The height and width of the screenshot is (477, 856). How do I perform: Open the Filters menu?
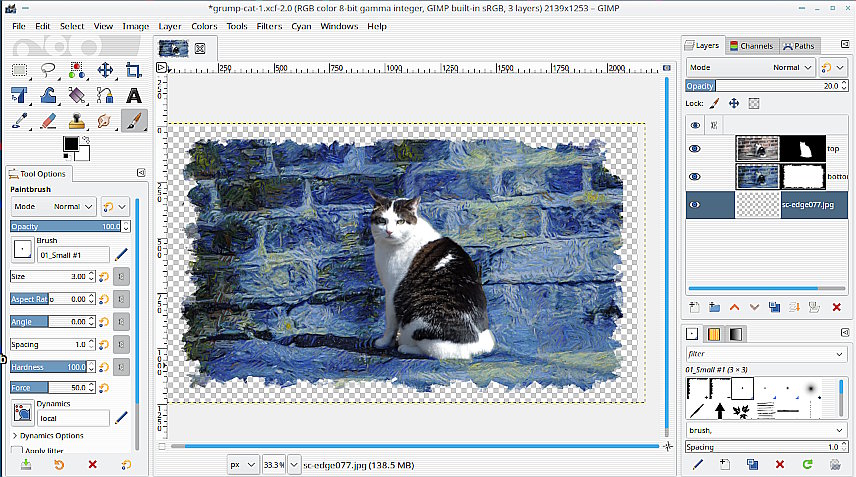(x=269, y=26)
